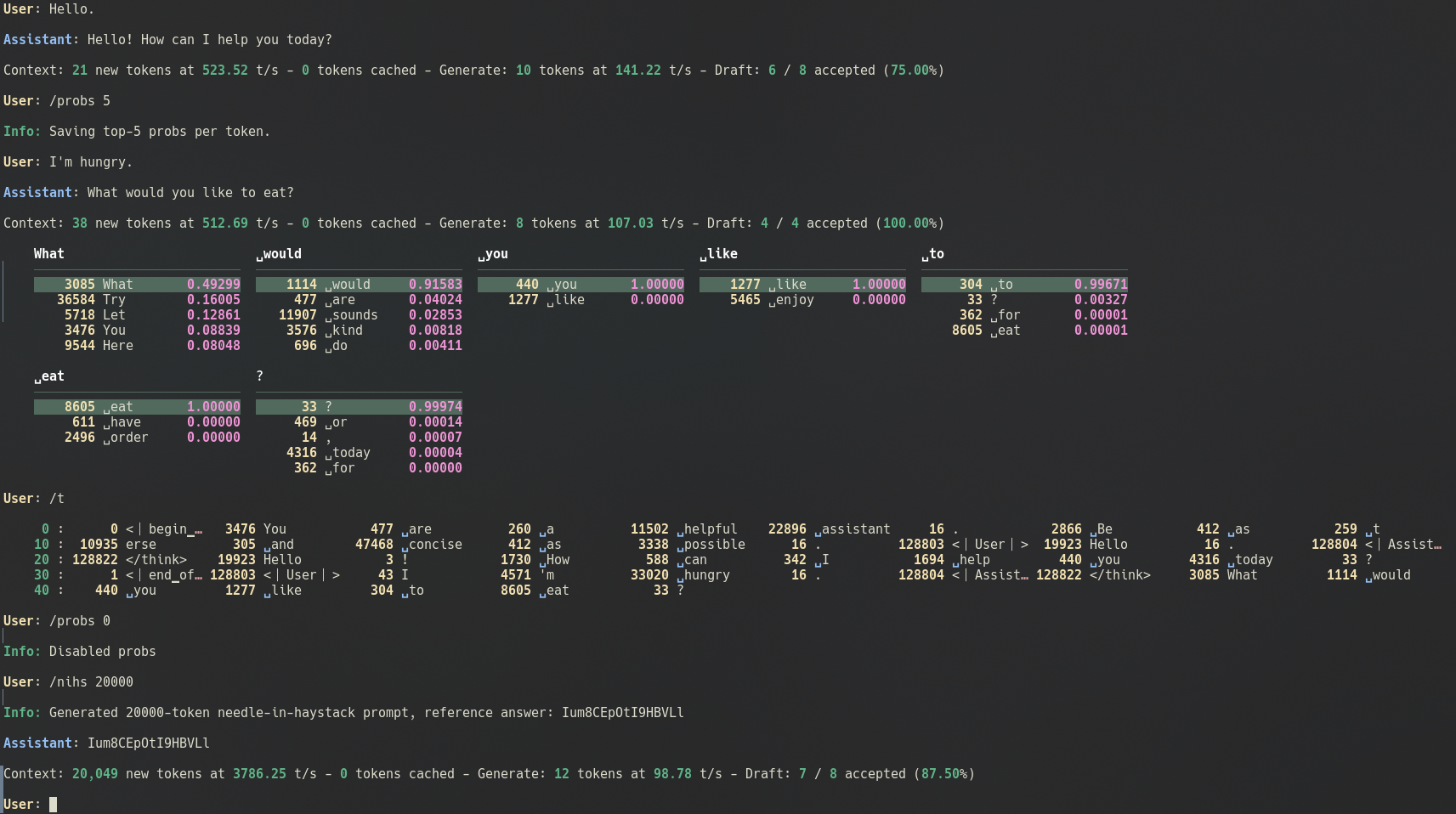This screenshot has height=814, width=1456.
Task: Select the 'I'm hungry.' user message
Action: (91, 161)
